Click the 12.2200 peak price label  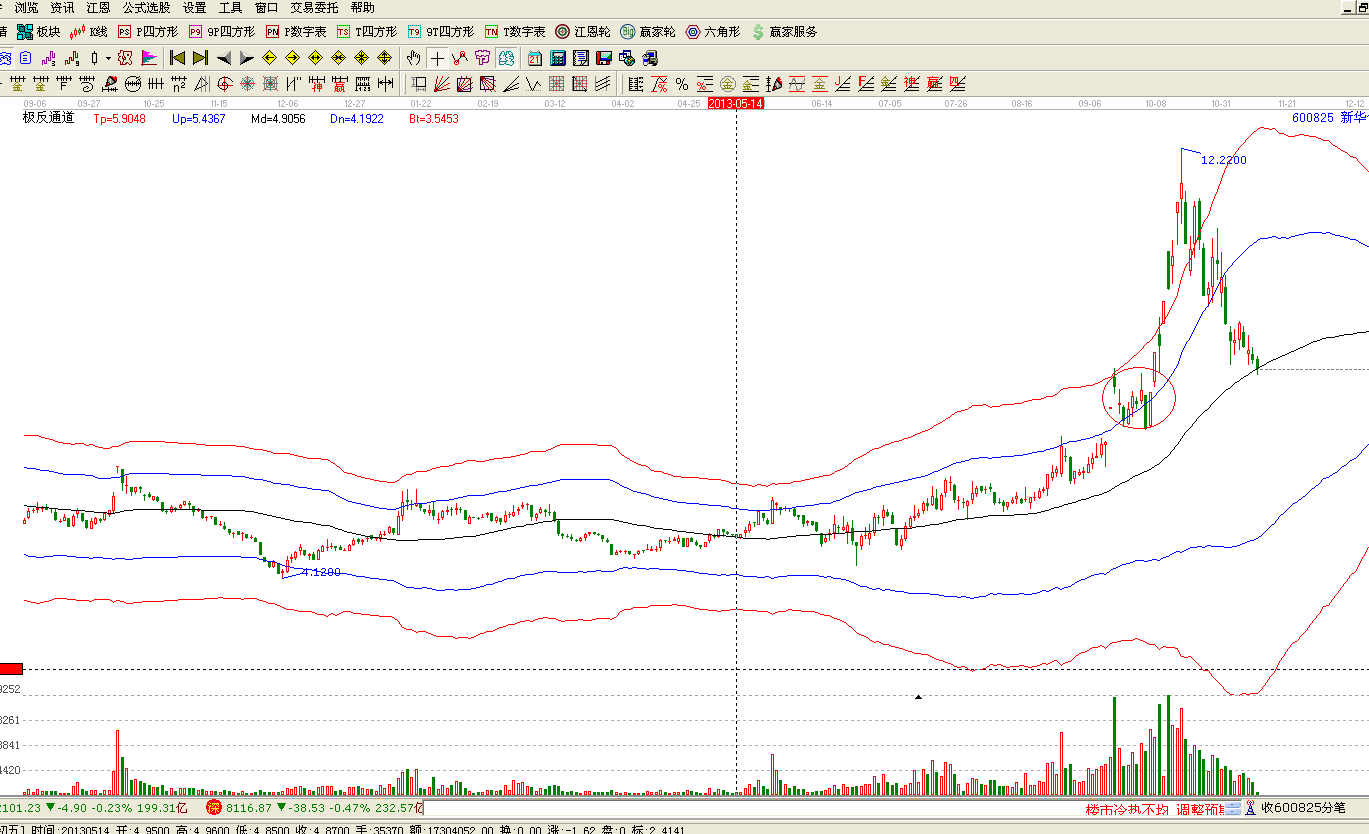coord(1223,159)
